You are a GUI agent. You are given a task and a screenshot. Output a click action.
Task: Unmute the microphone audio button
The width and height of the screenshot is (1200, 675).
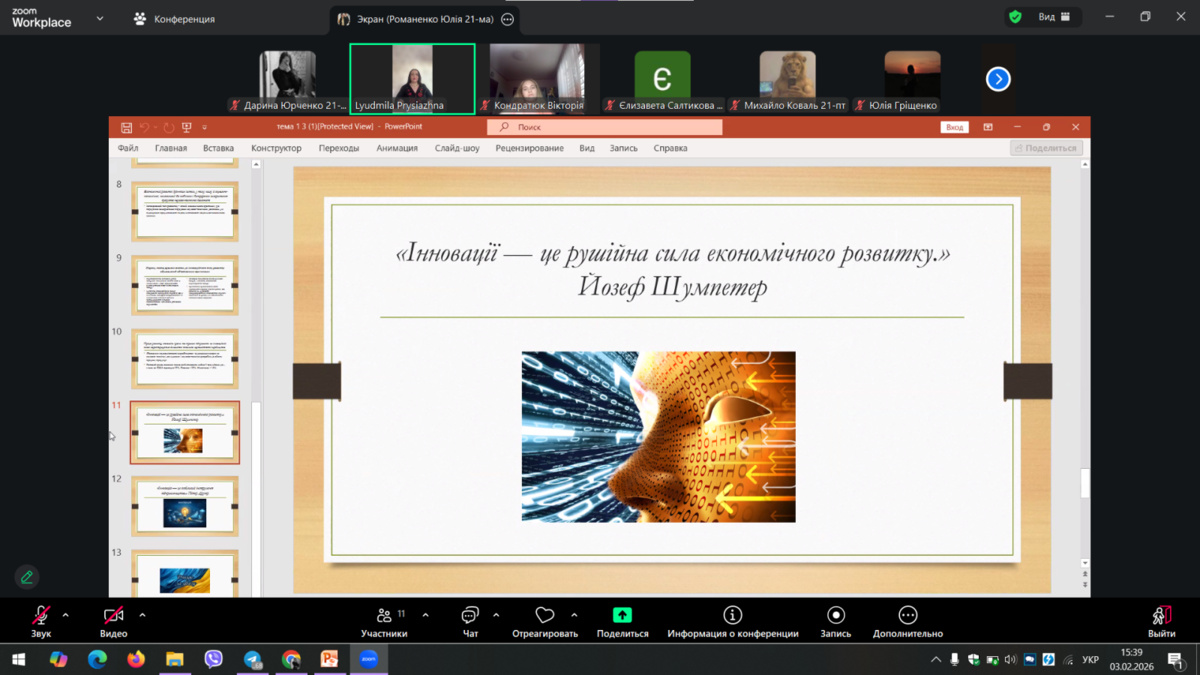41,616
